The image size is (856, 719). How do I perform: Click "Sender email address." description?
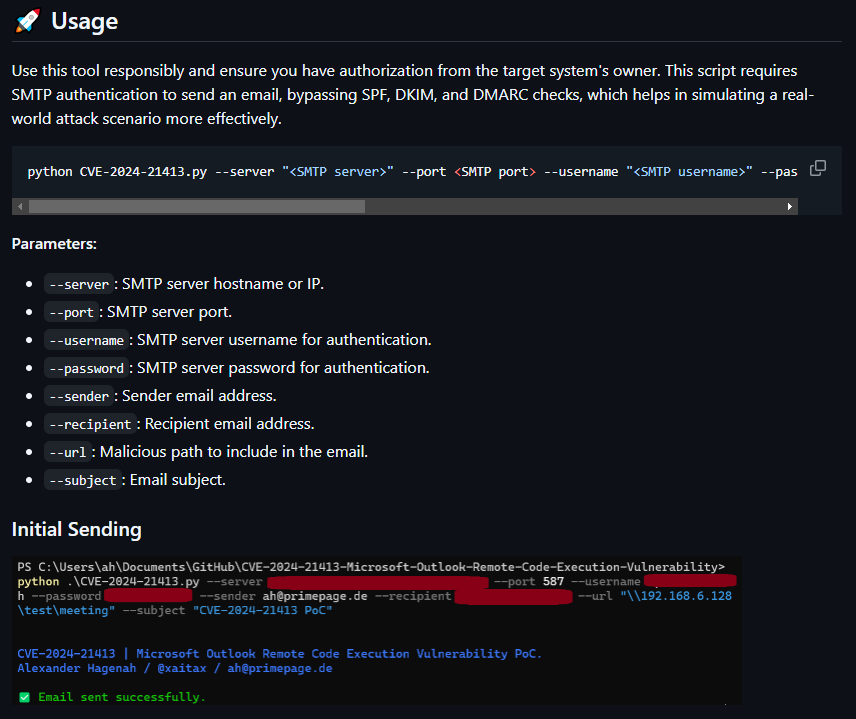[x=199, y=396]
